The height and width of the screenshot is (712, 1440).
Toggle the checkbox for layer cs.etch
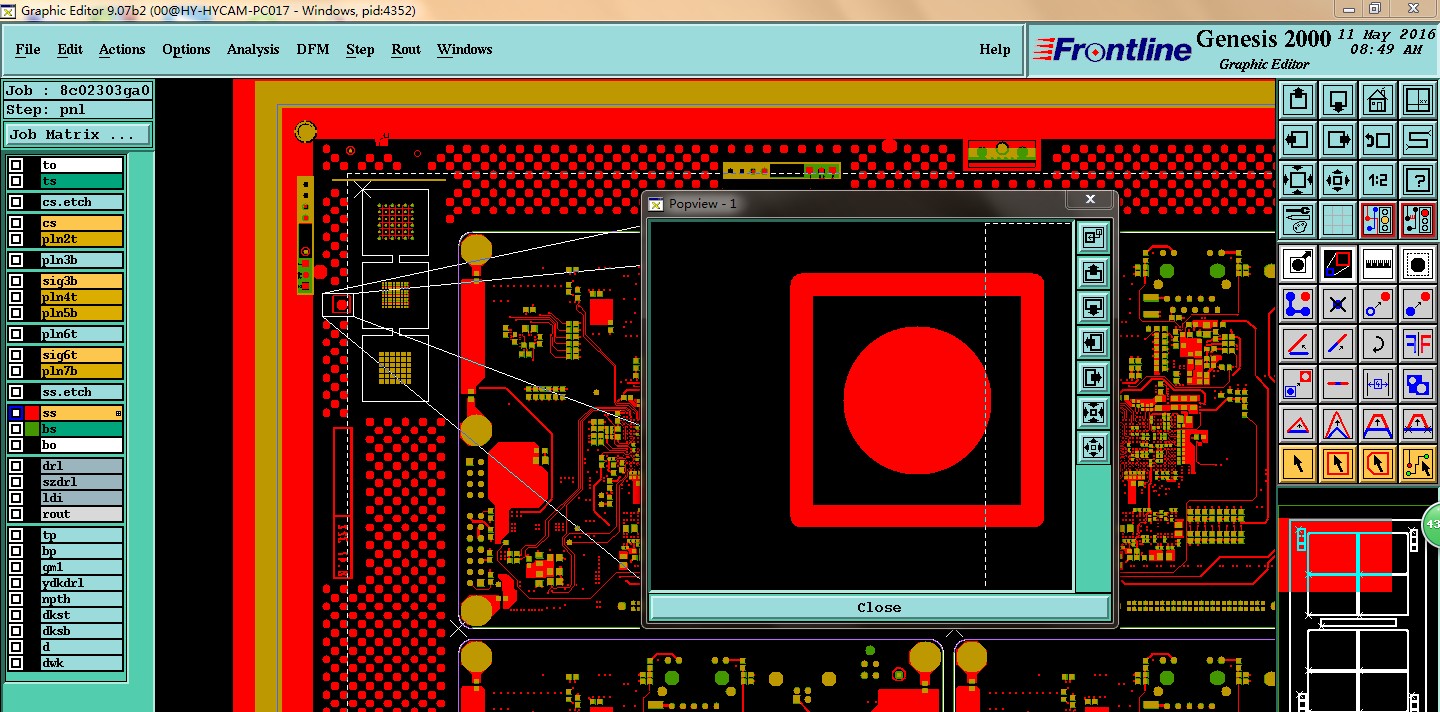point(16,202)
